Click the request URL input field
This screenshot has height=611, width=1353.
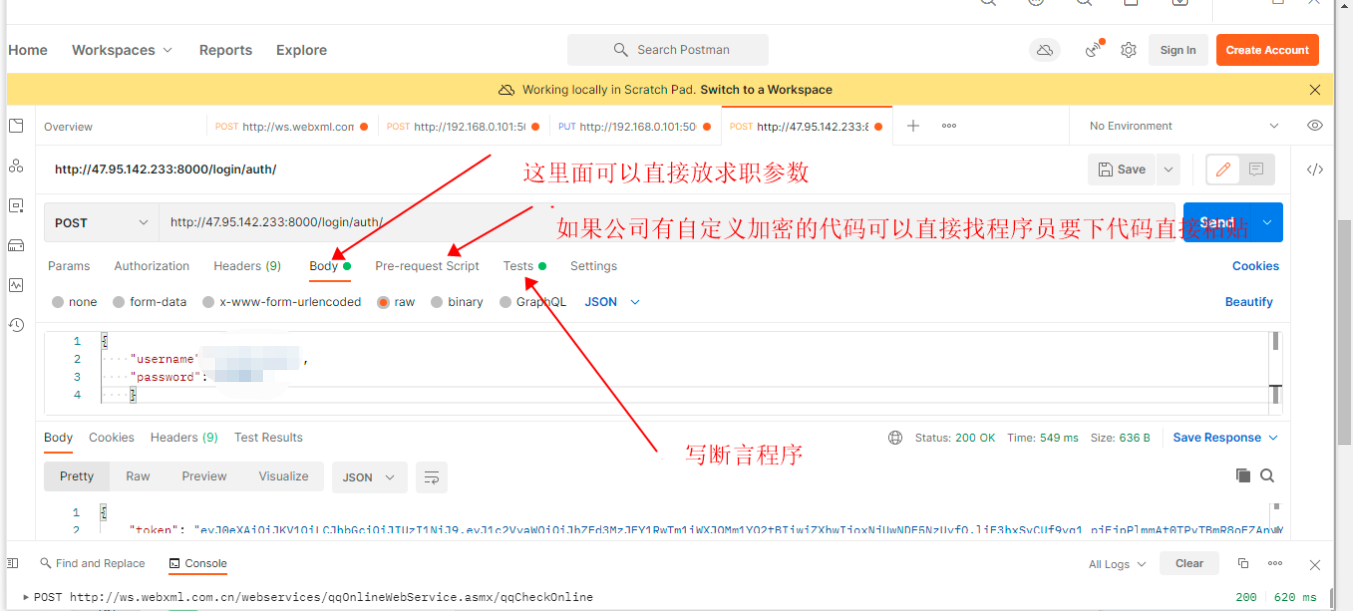pyautogui.click(x=666, y=222)
